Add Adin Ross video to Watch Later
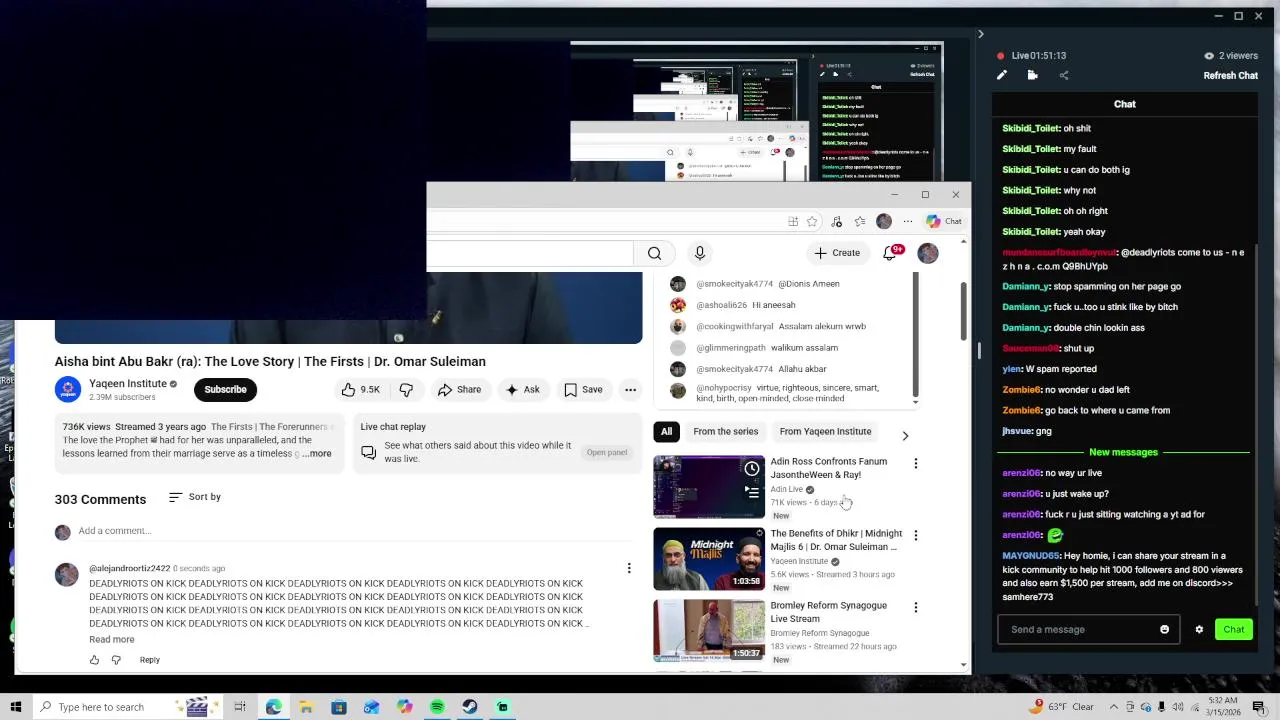 [x=752, y=469]
